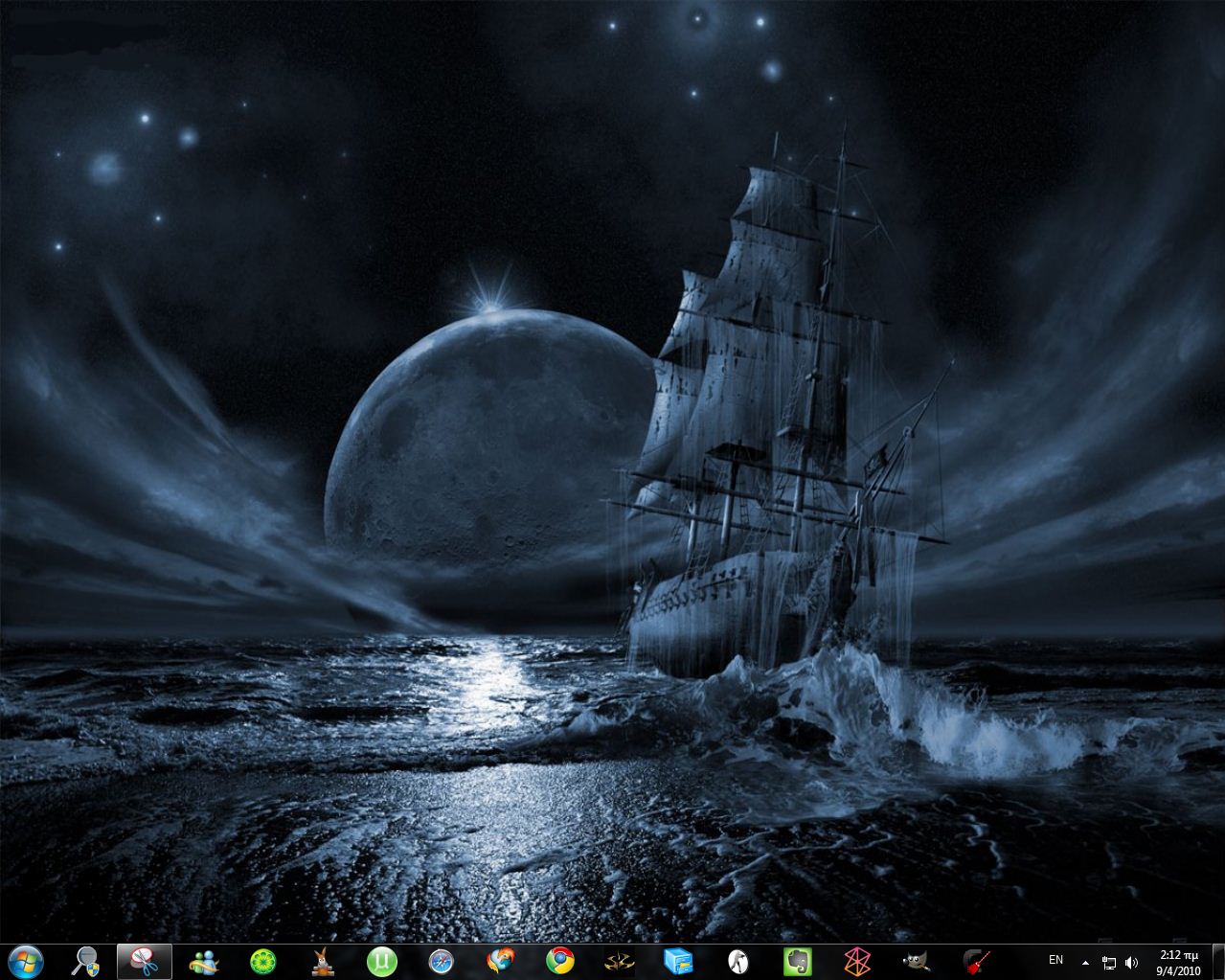Open the volume speaker tray icon
This screenshot has width=1225, height=980.
1131,962
